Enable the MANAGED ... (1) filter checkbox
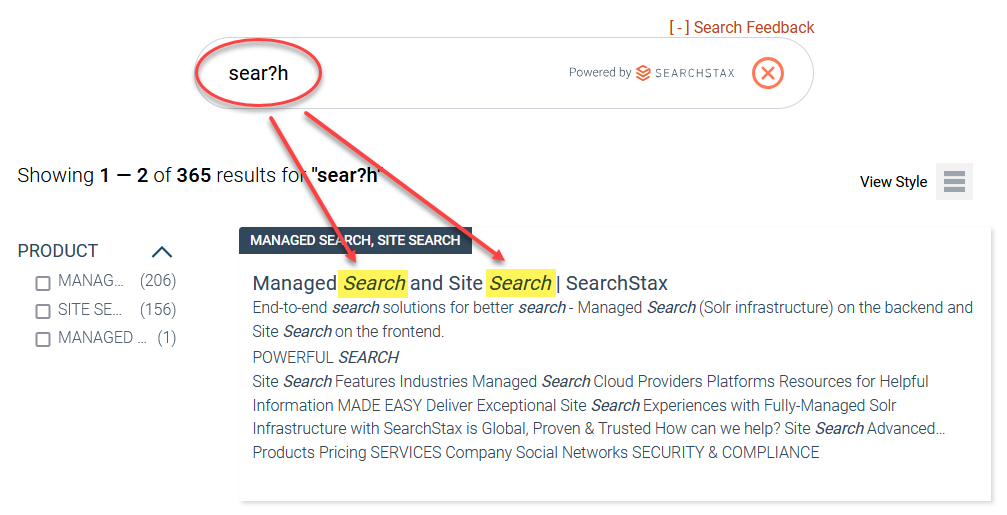The height and width of the screenshot is (515, 1007). point(43,339)
